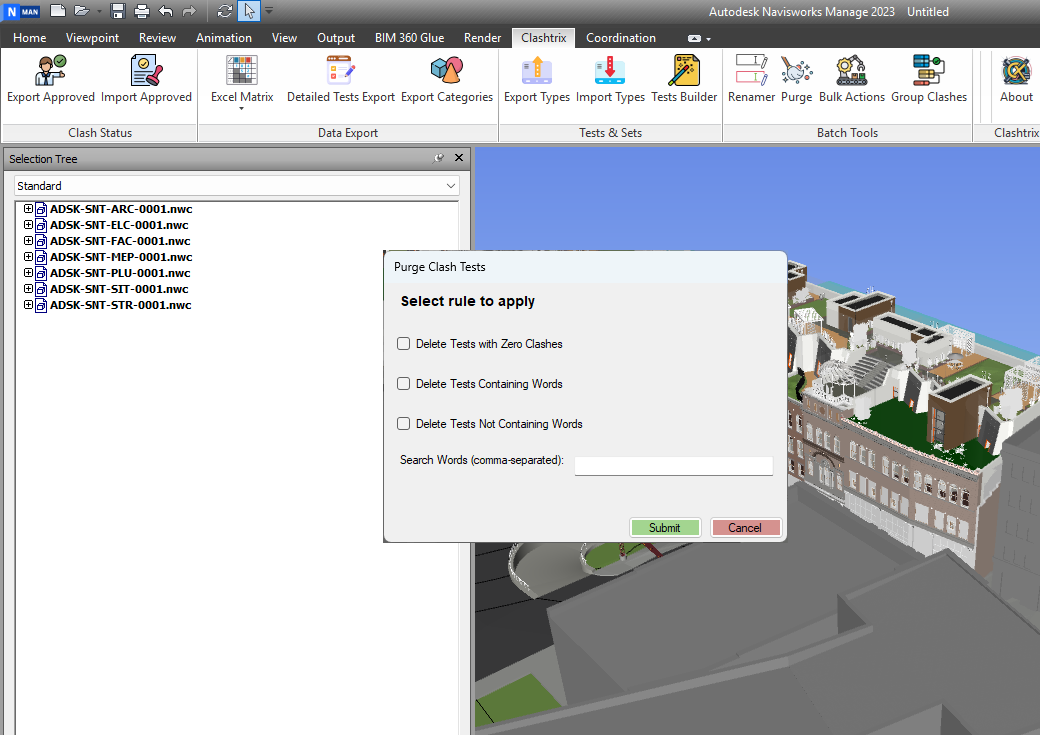Open quick access toolbar customize dropdown

coord(269,11)
